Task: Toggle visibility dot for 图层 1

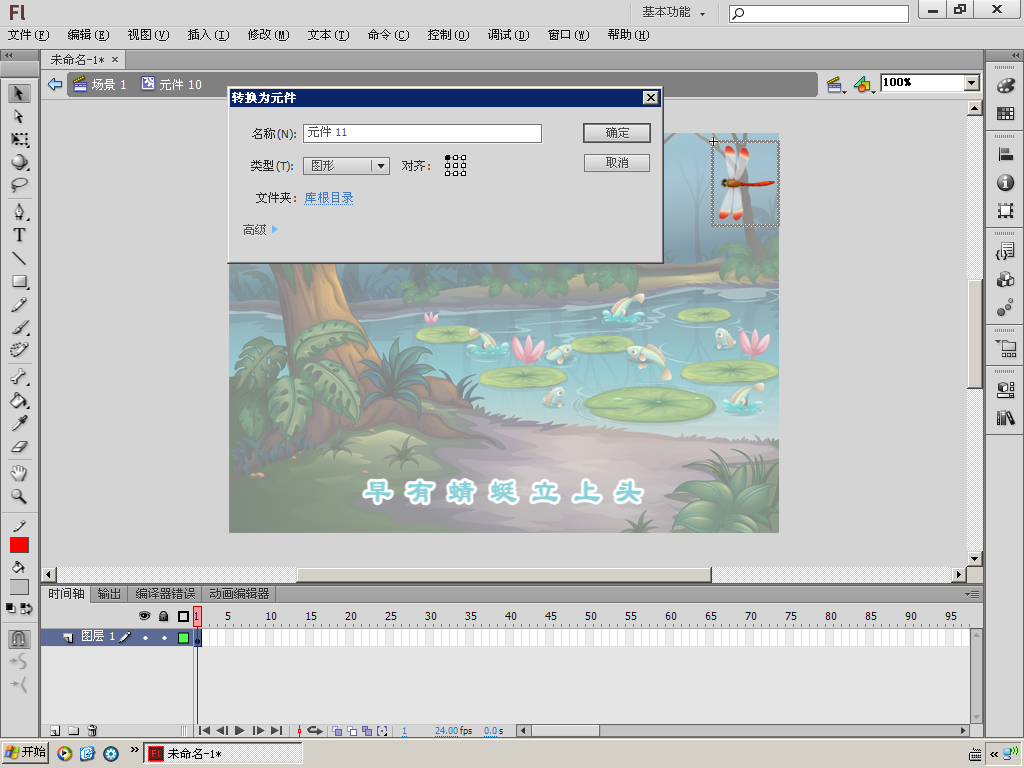Action: (145, 637)
